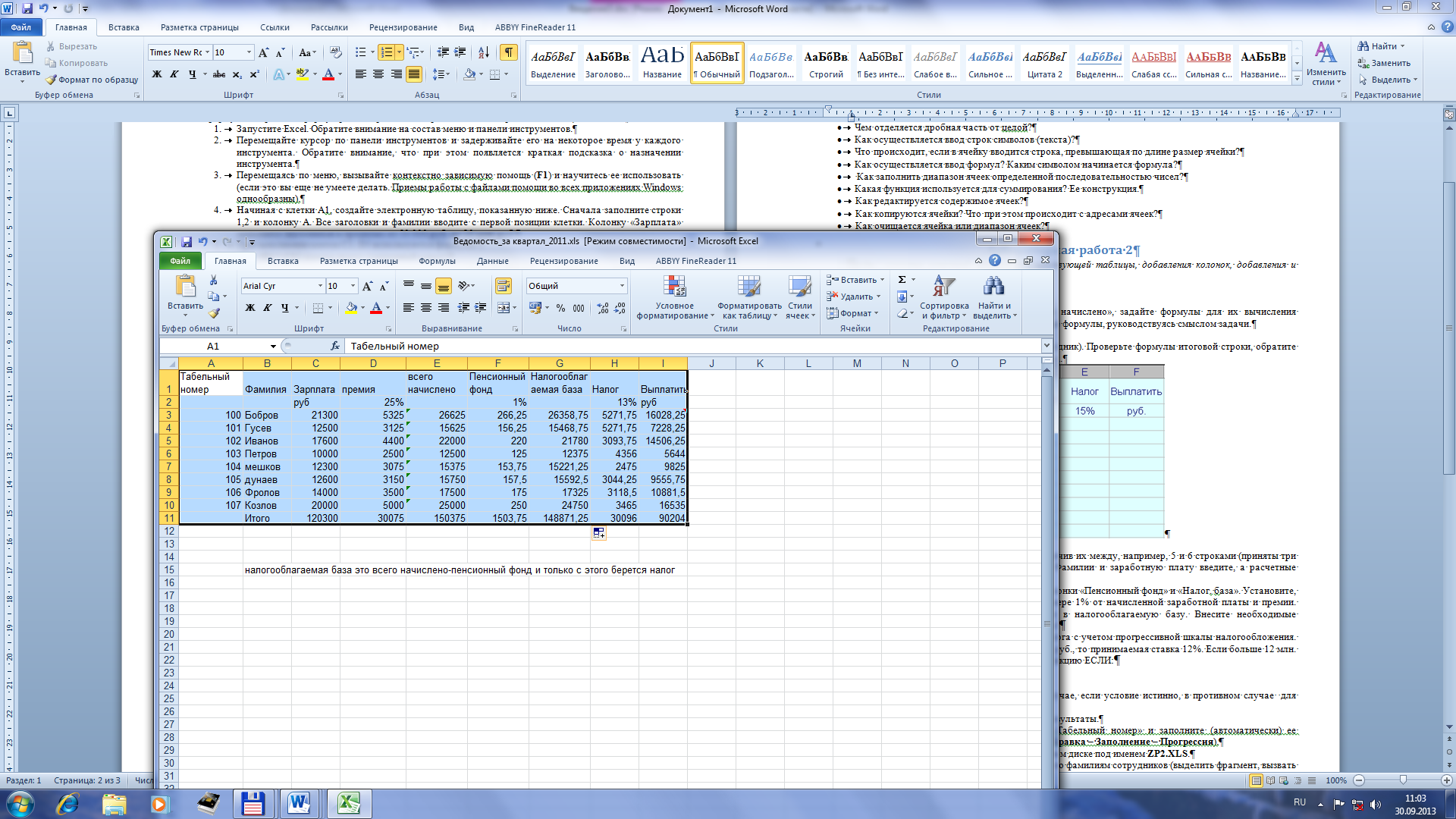The image size is (1456, 819).
Task: Click Заменить button in Word ribbon
Action: (x=1385, y=63)
